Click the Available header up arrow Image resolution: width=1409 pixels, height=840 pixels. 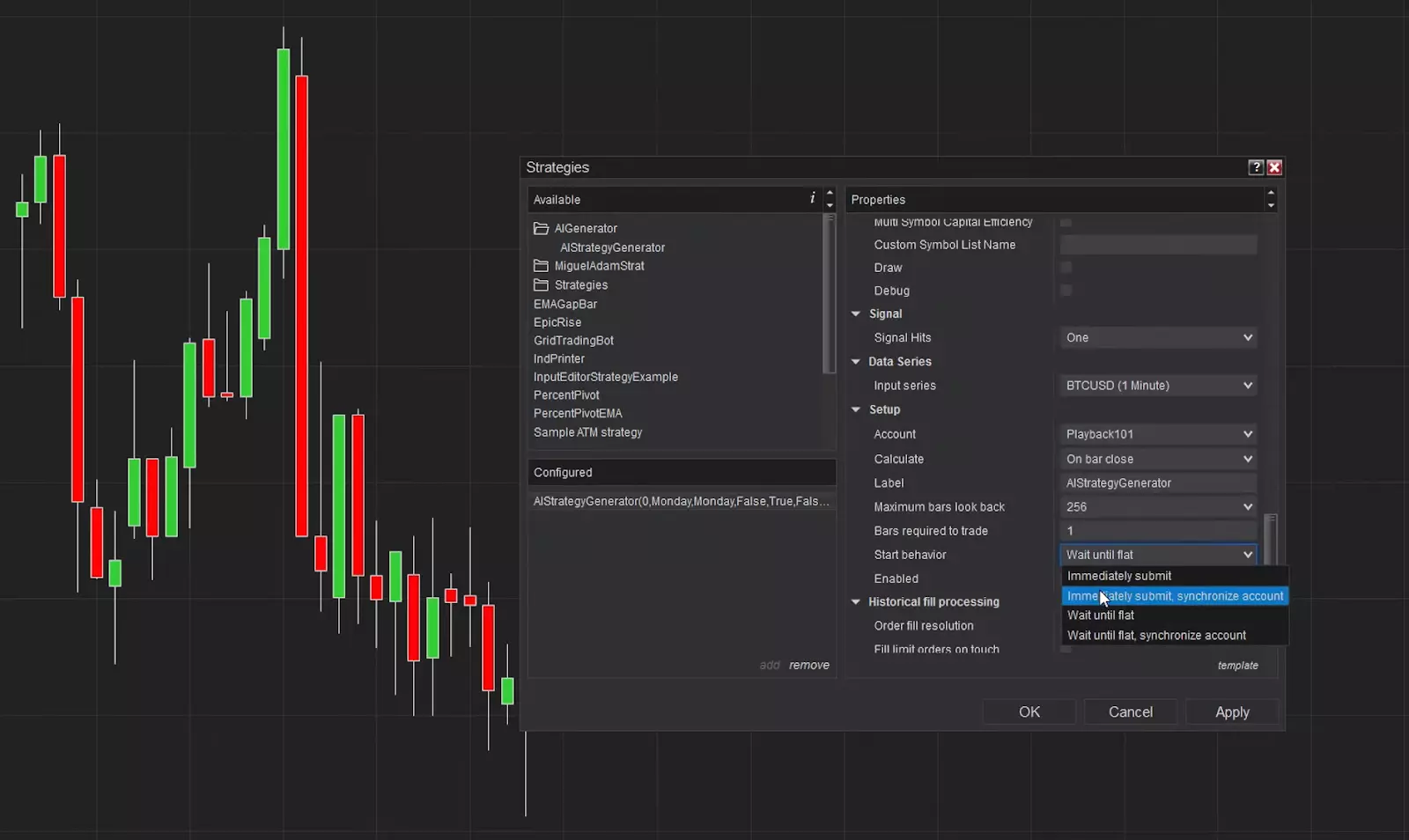[x=830, y=193]
